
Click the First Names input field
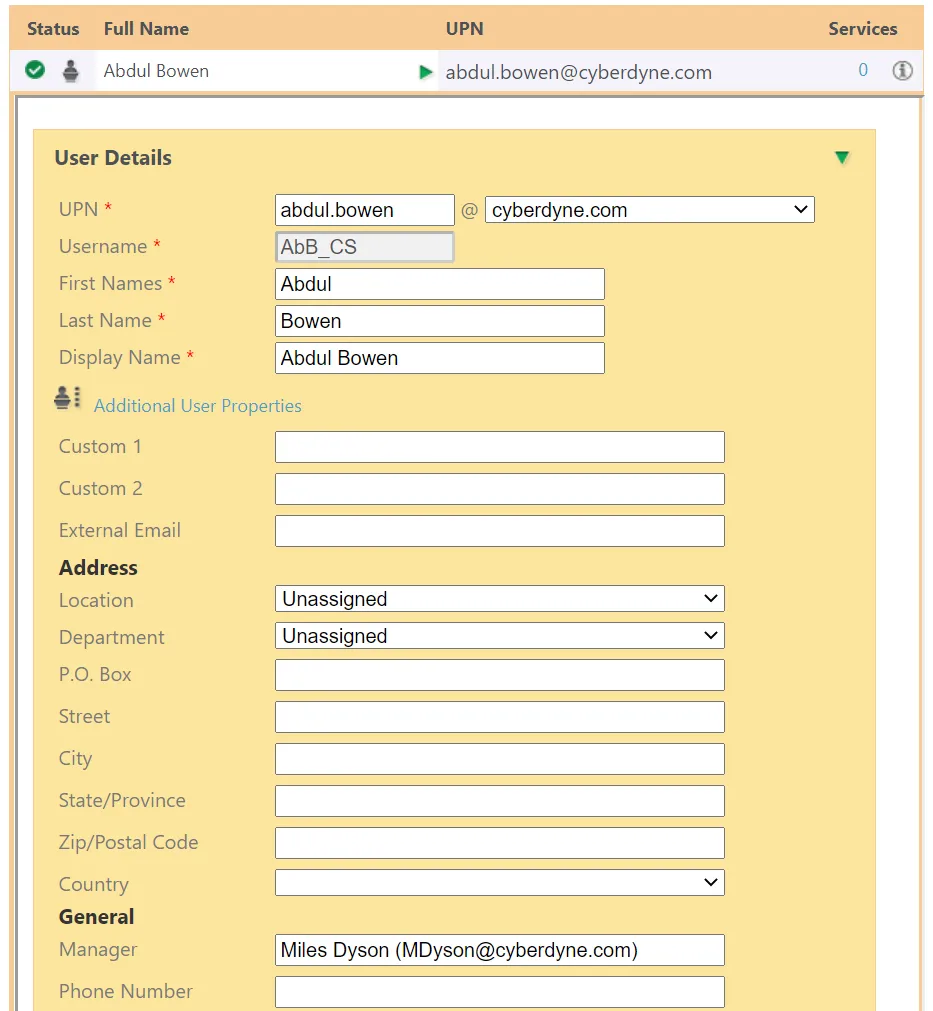tap(439, 284)
